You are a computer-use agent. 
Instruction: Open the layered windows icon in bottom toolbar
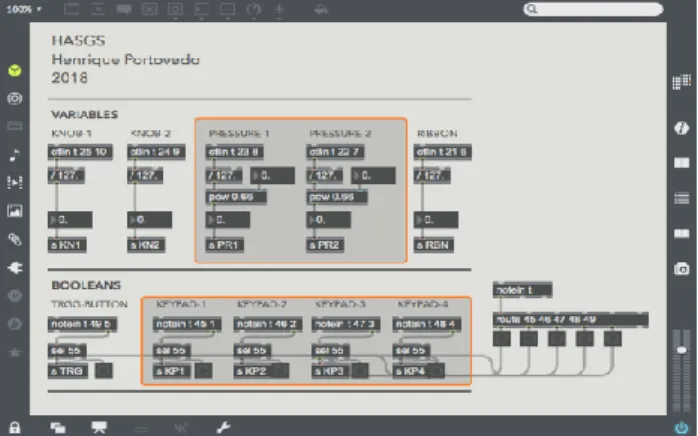(58, 428)
